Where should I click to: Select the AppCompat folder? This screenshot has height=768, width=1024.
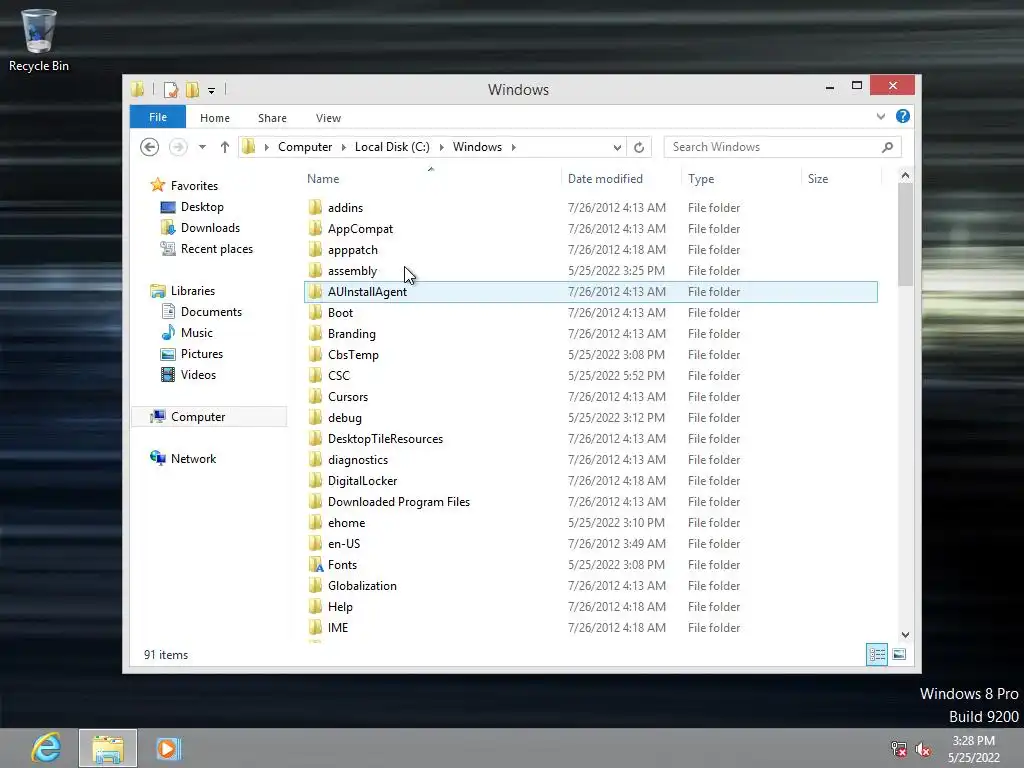tap(360, 229)
